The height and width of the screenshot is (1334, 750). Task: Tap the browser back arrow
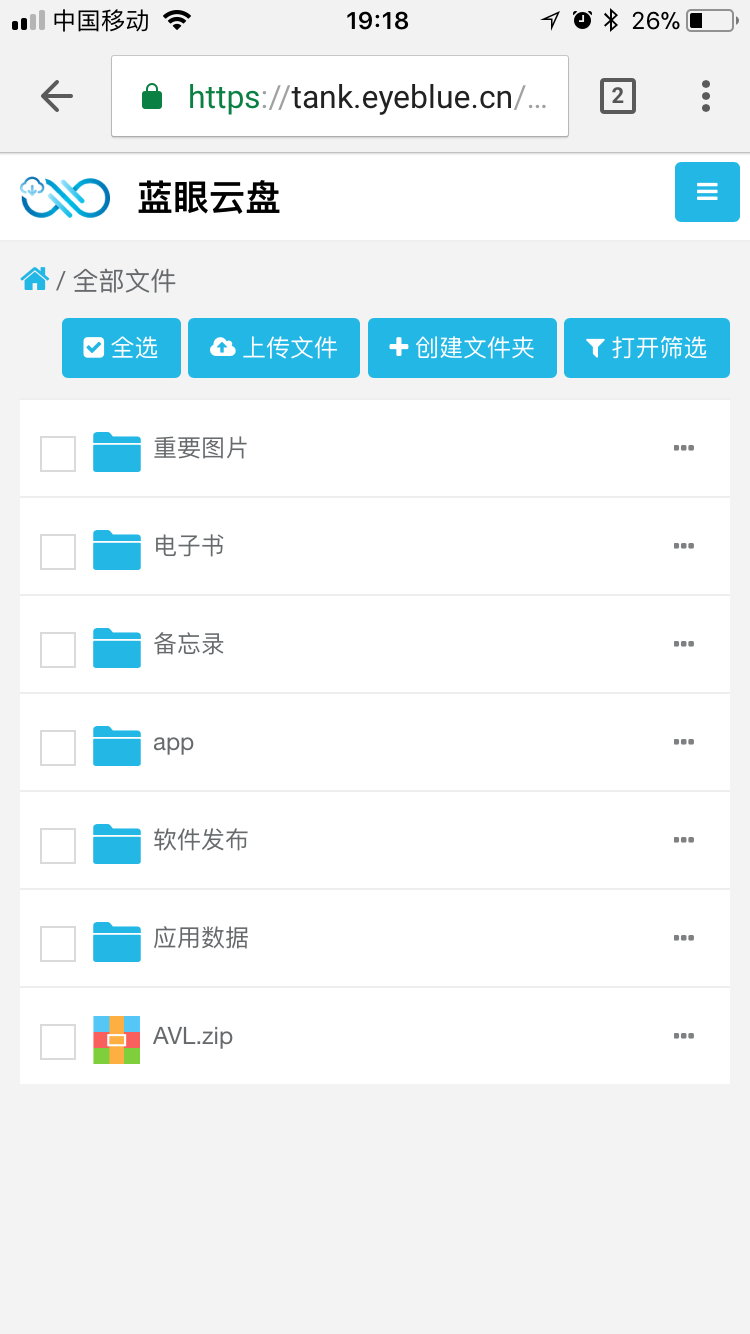(x=57, y=96)
